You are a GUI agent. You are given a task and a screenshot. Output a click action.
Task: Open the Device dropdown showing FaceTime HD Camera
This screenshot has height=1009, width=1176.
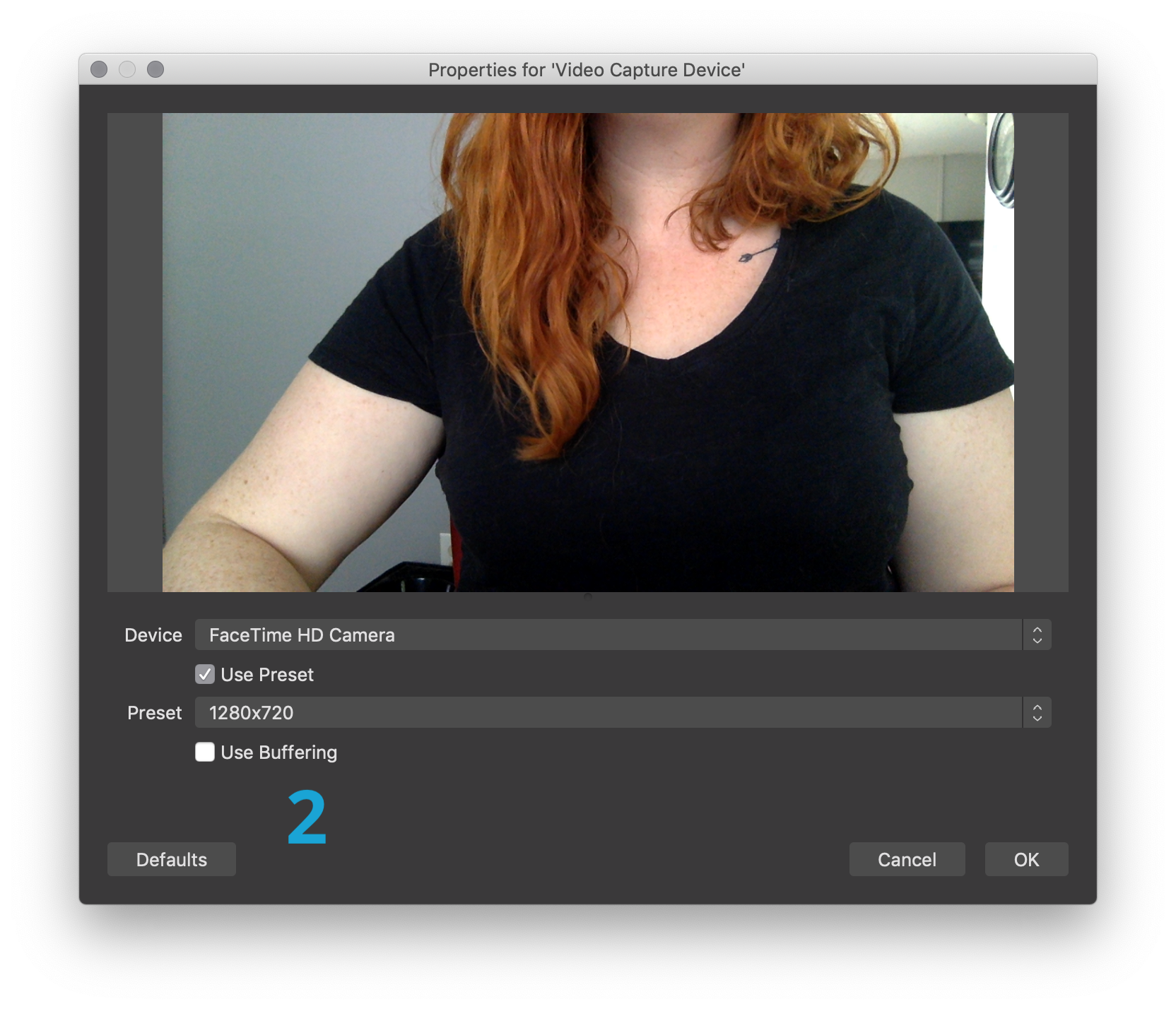click(608, 635)
